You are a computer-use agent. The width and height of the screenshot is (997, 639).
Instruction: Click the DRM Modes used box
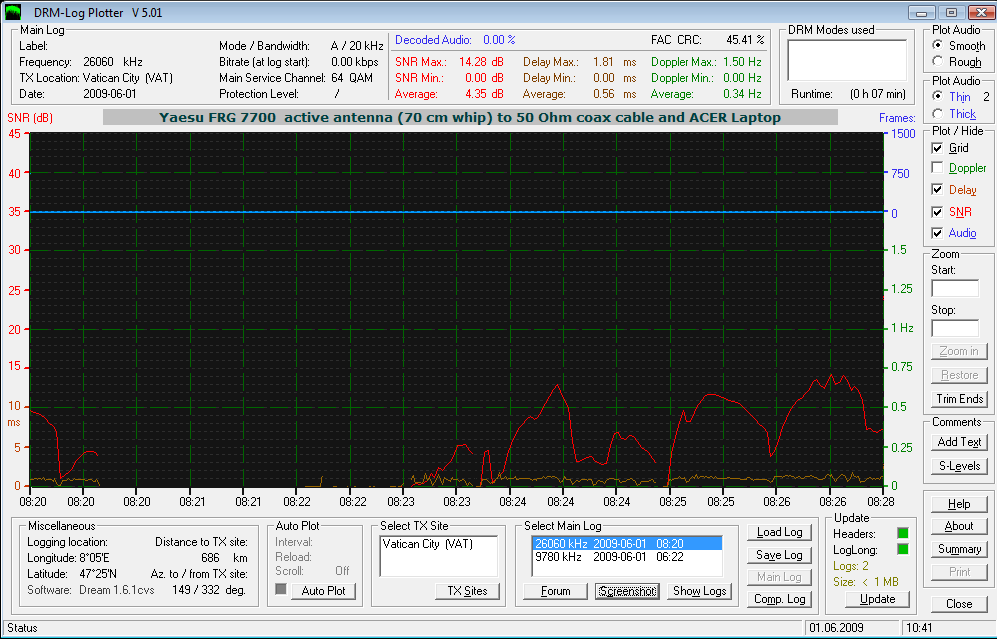(x=847, y=60)
